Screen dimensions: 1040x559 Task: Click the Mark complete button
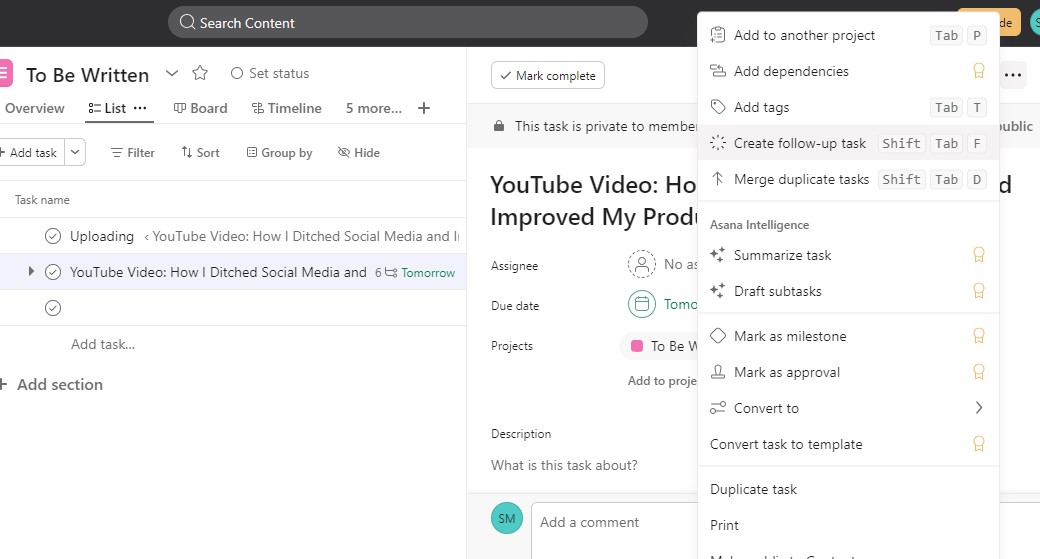(x=548, y=76)
